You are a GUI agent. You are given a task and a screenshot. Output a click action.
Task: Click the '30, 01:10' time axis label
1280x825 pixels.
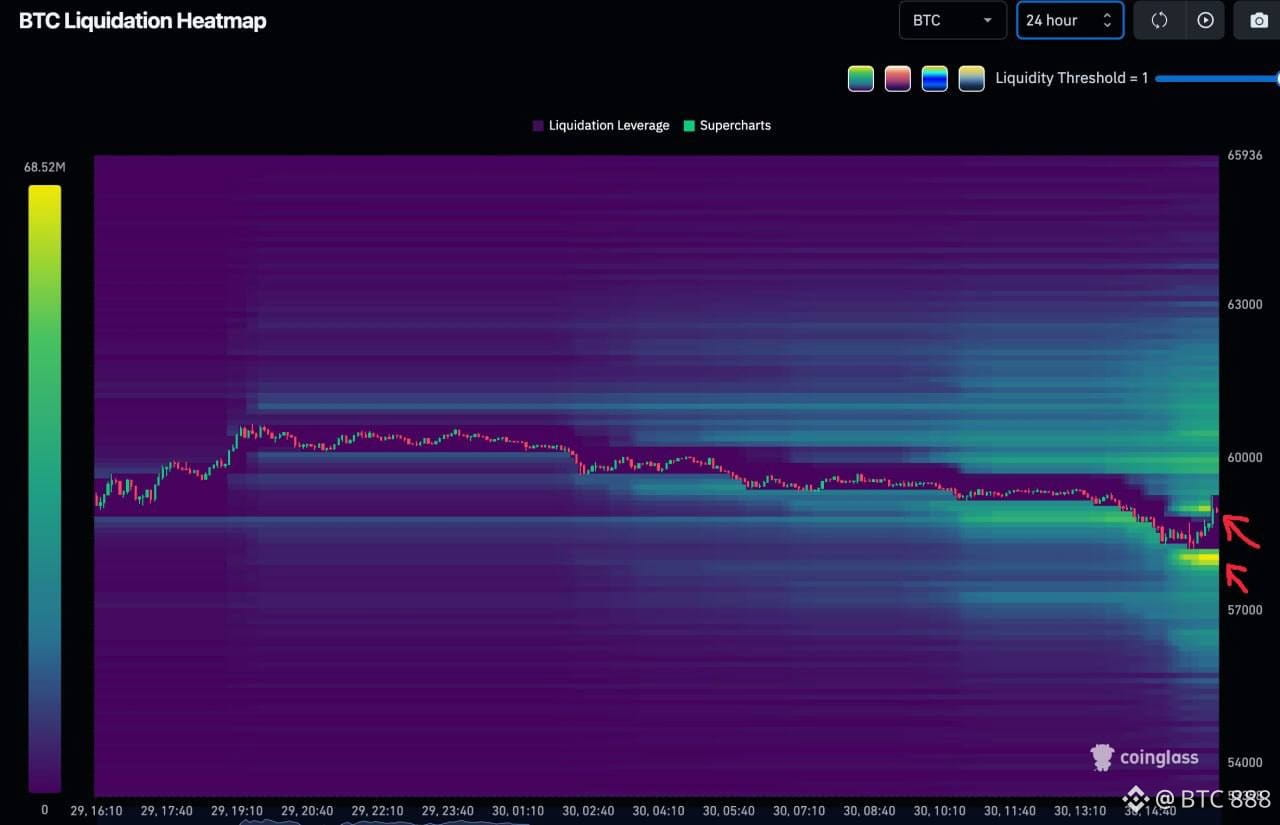coord(518,810)
